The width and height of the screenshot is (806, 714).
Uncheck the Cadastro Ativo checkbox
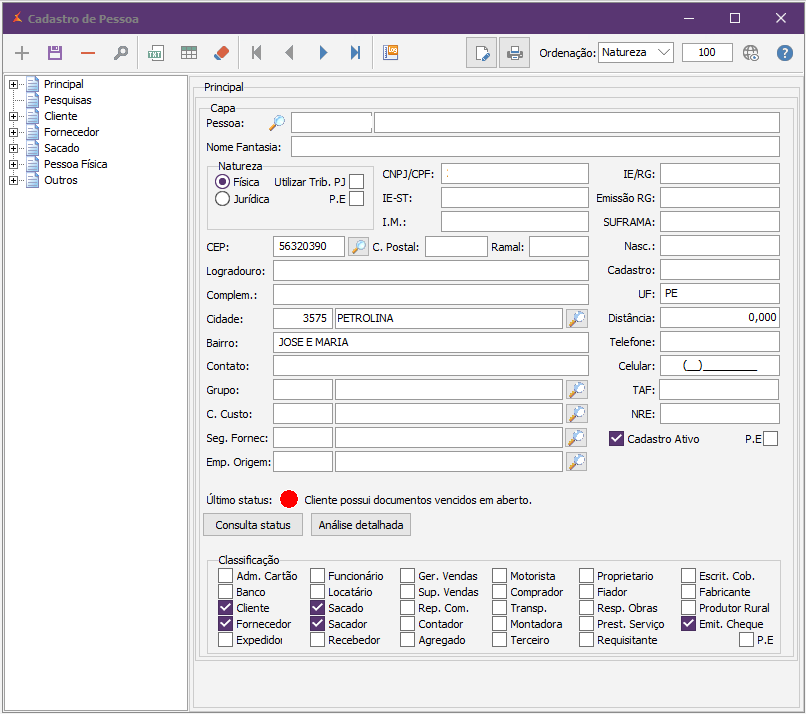point(617,439)
